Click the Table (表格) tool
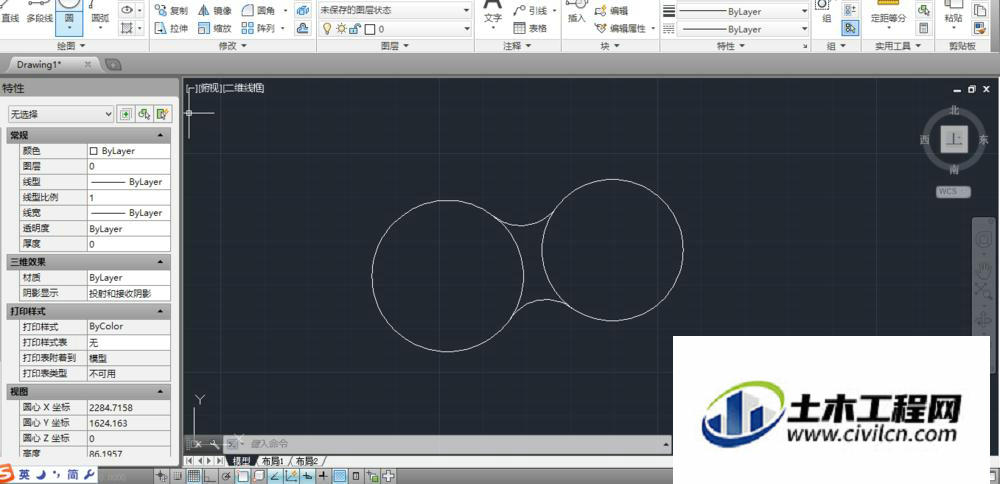1000x484 pixels. (530, 29)
